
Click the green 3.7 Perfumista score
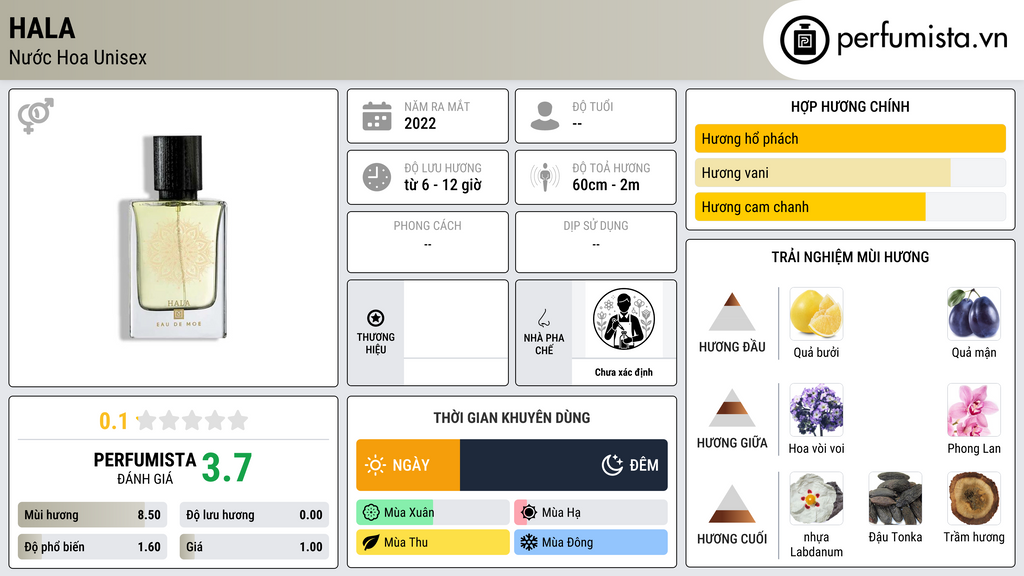pyautogui.click(x=227, y=468)
